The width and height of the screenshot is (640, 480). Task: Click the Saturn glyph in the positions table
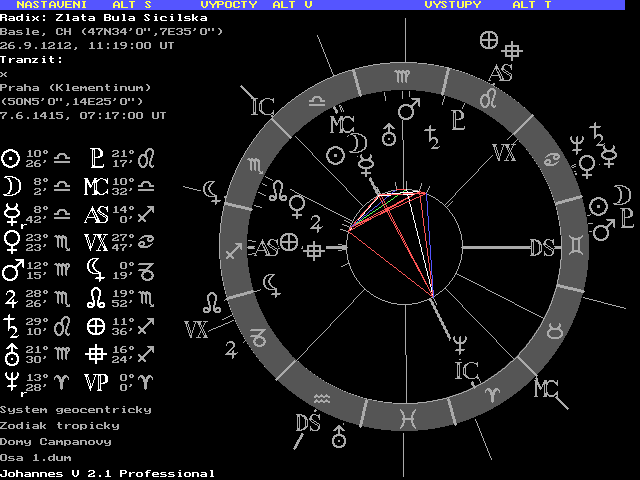coord(11,325)
